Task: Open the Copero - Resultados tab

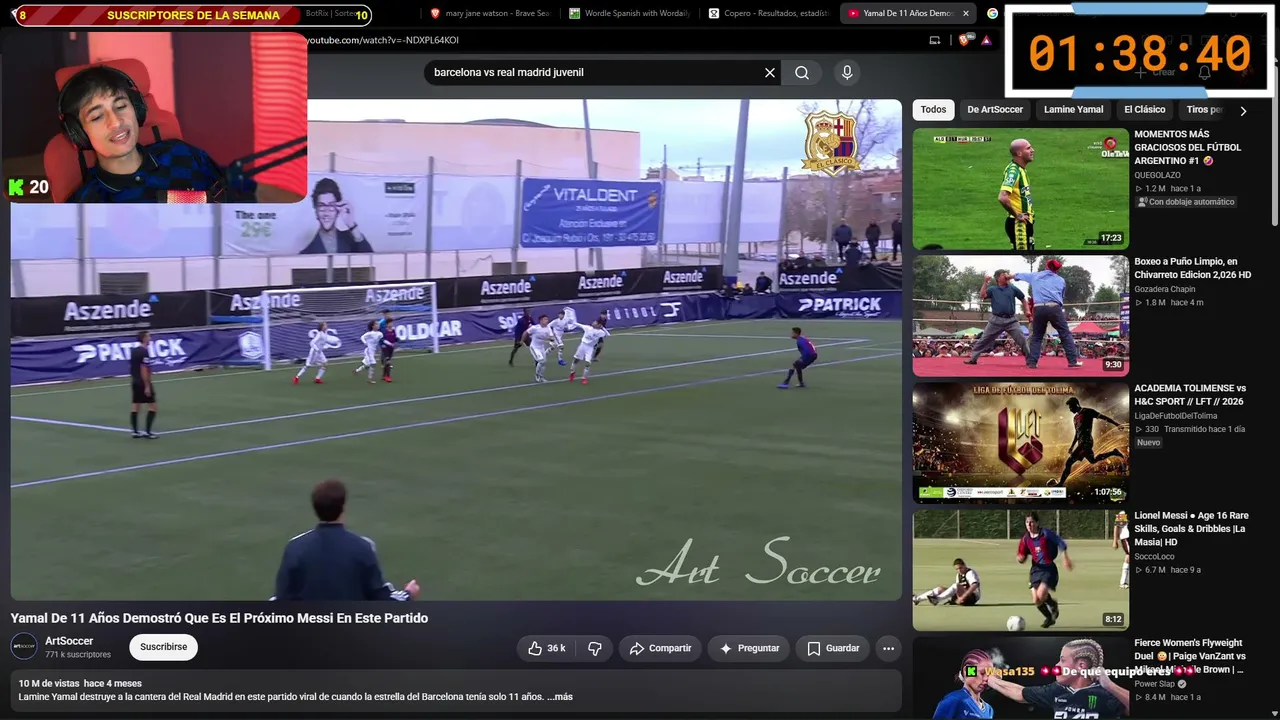Action: (769, 14)
